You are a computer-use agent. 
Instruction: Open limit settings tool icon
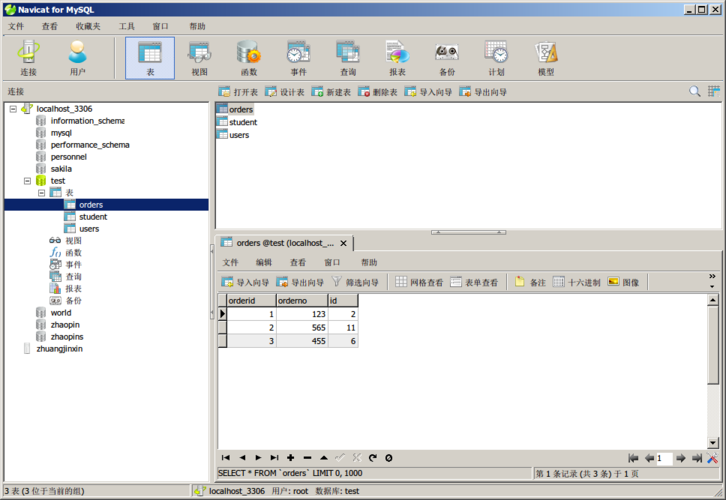pyautogui.click(x=713, y=458)
